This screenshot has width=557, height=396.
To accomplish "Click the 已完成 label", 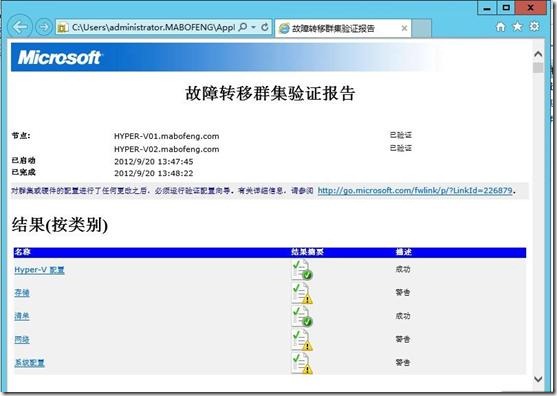I will (23, 172).
